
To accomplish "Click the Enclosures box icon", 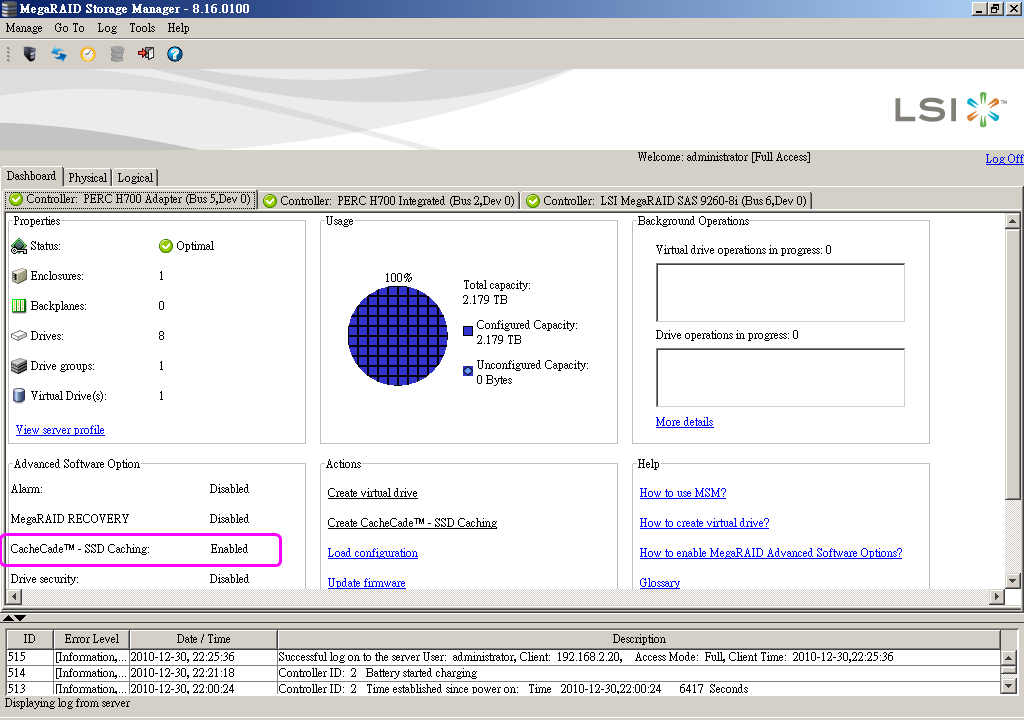I will coord(19,276).
